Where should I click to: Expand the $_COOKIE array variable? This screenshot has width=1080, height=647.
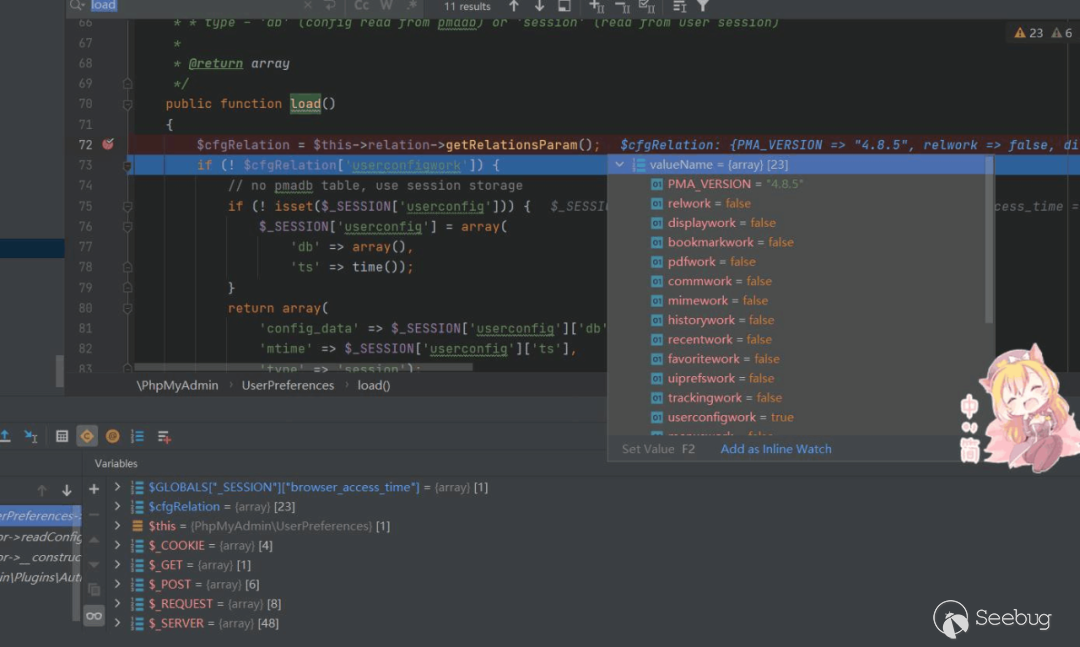[x=117, y=546]
